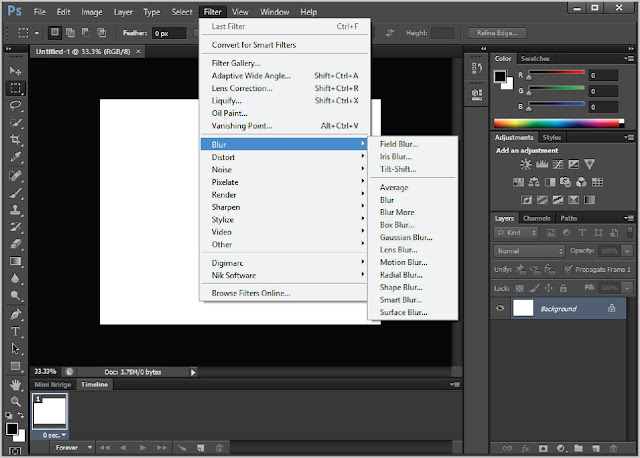The width and height of the screenshot is (640, 458).
Task: Select the Rectangular Marquee tool in toolbox
Action: click(15, 88)
